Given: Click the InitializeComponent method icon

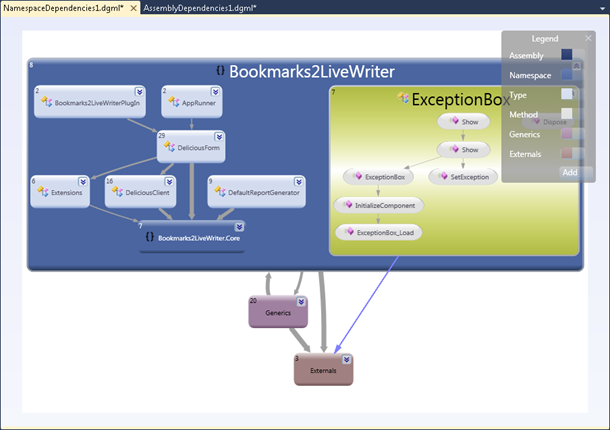Looking at the screenshot, I should [347, 205].
